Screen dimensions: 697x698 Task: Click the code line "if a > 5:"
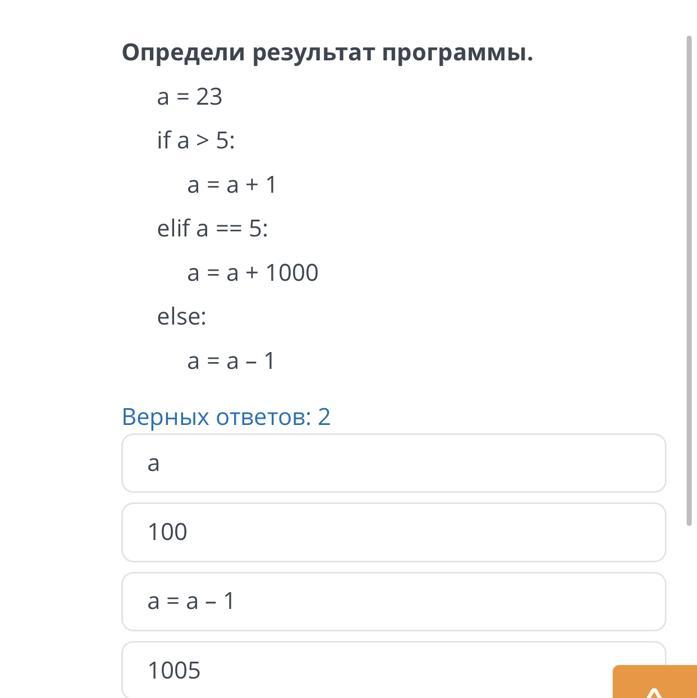(196, 141)
